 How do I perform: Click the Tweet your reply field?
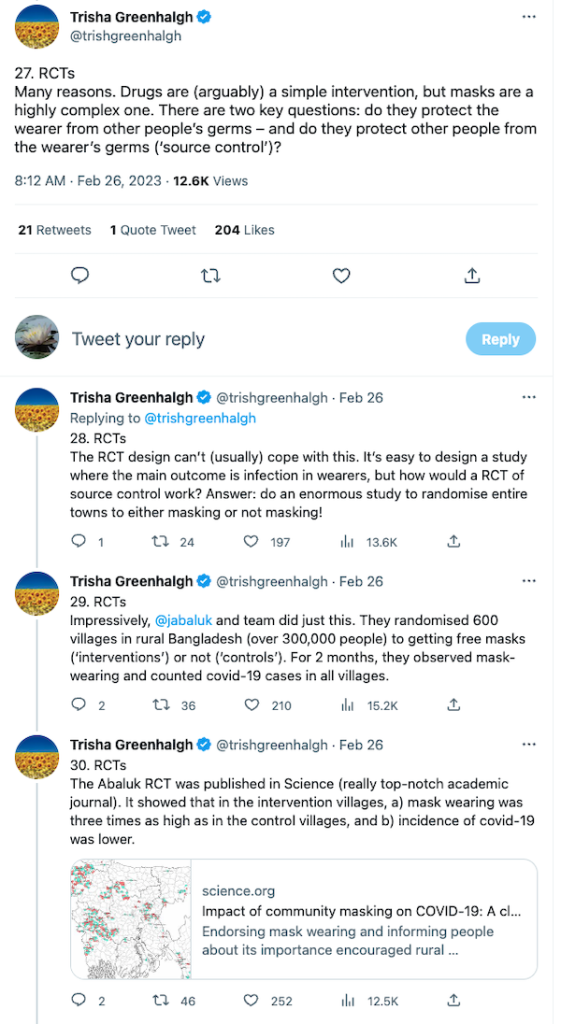point(261,339)
